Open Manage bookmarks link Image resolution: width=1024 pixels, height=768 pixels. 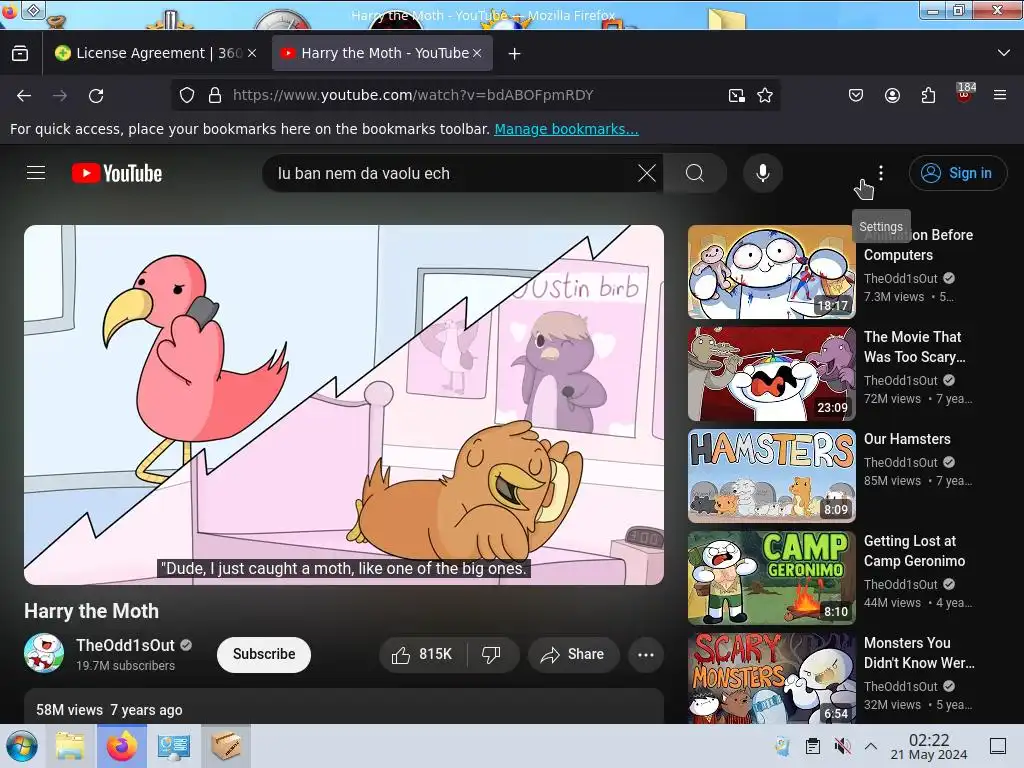tap(566, 129)
